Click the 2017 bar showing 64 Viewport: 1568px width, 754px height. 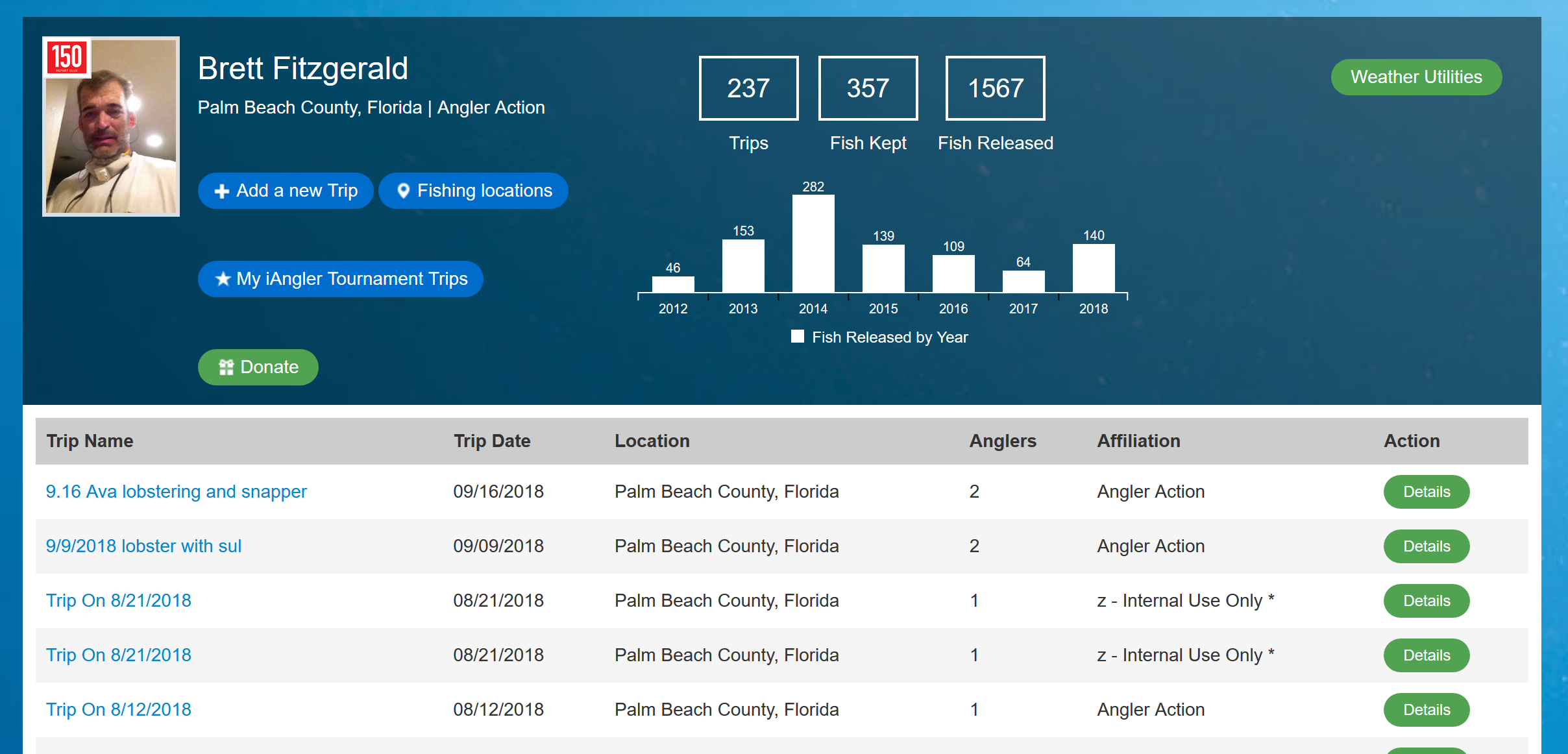(1023, 282)
